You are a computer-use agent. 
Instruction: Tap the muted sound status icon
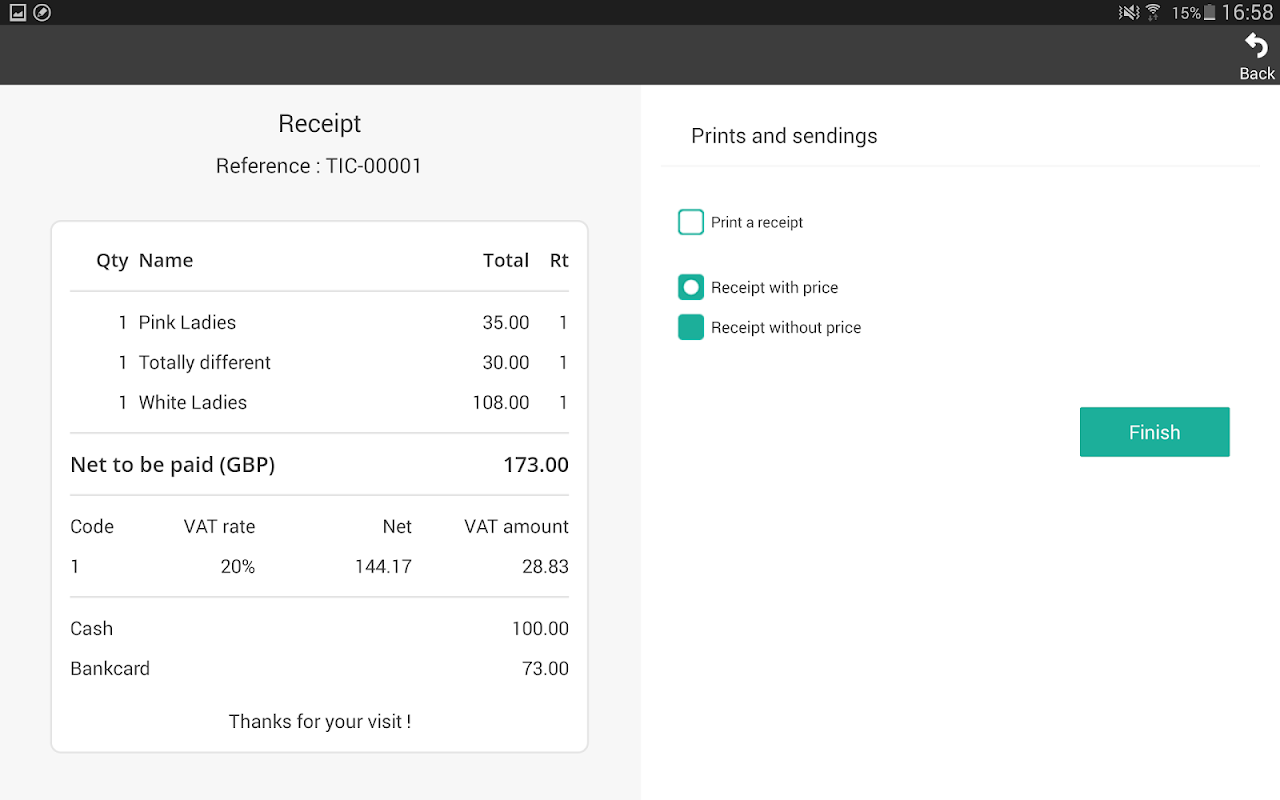[x=1129, y=12]
